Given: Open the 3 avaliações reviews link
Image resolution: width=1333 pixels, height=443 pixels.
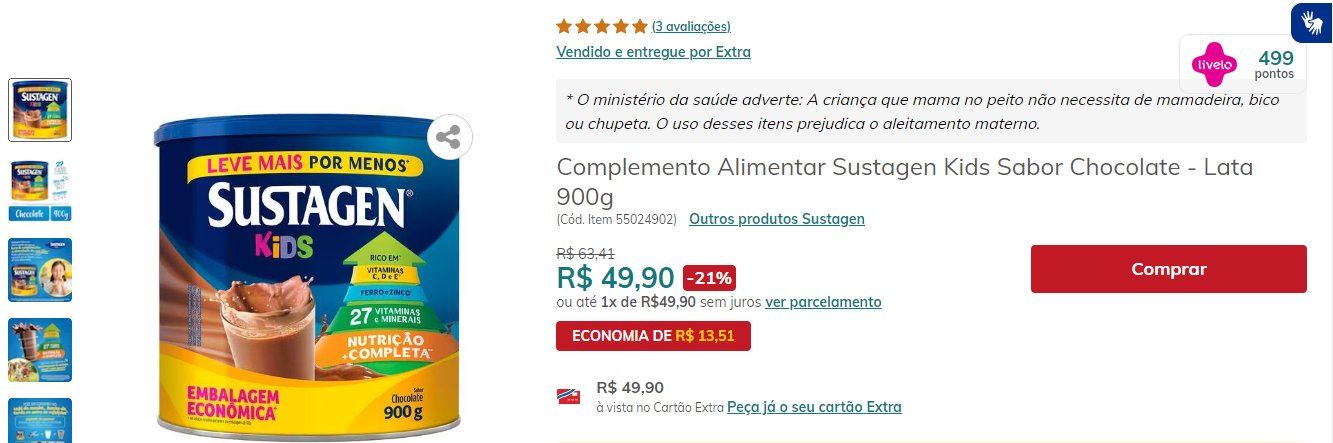Looking at the screenshot, I should [691, 26].
